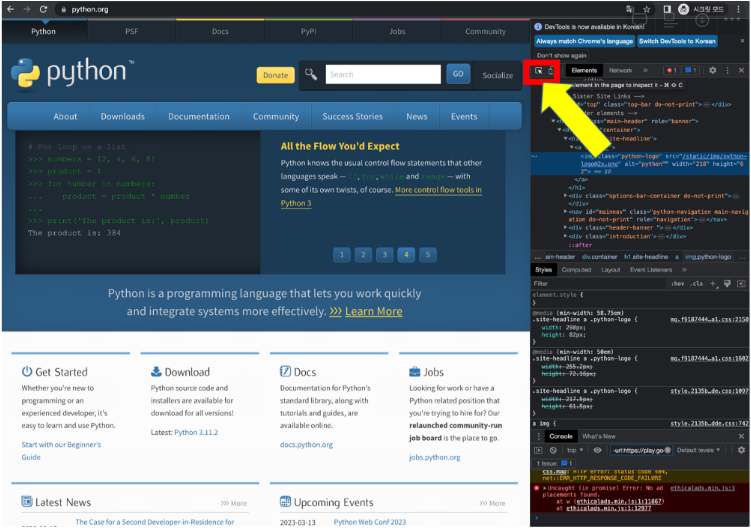Activate the DevTools element inspector picker
751x528 pixels.
(539, 71)
